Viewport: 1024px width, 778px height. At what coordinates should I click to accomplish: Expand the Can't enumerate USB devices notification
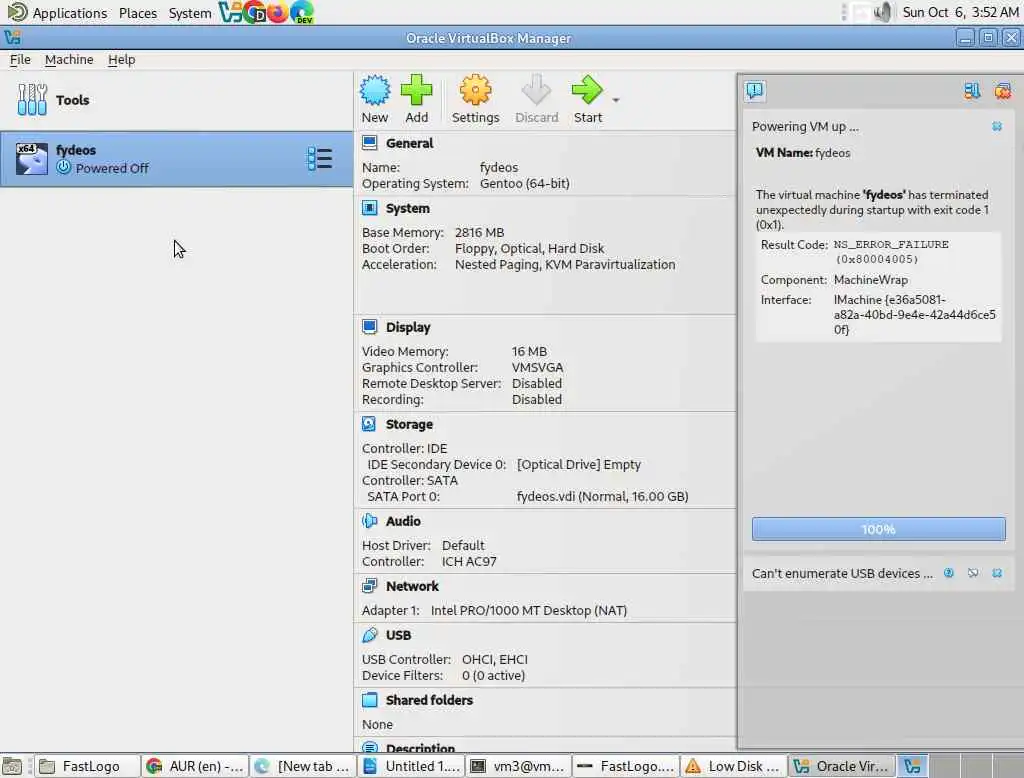pyautogui.click(x=842, y=574)
